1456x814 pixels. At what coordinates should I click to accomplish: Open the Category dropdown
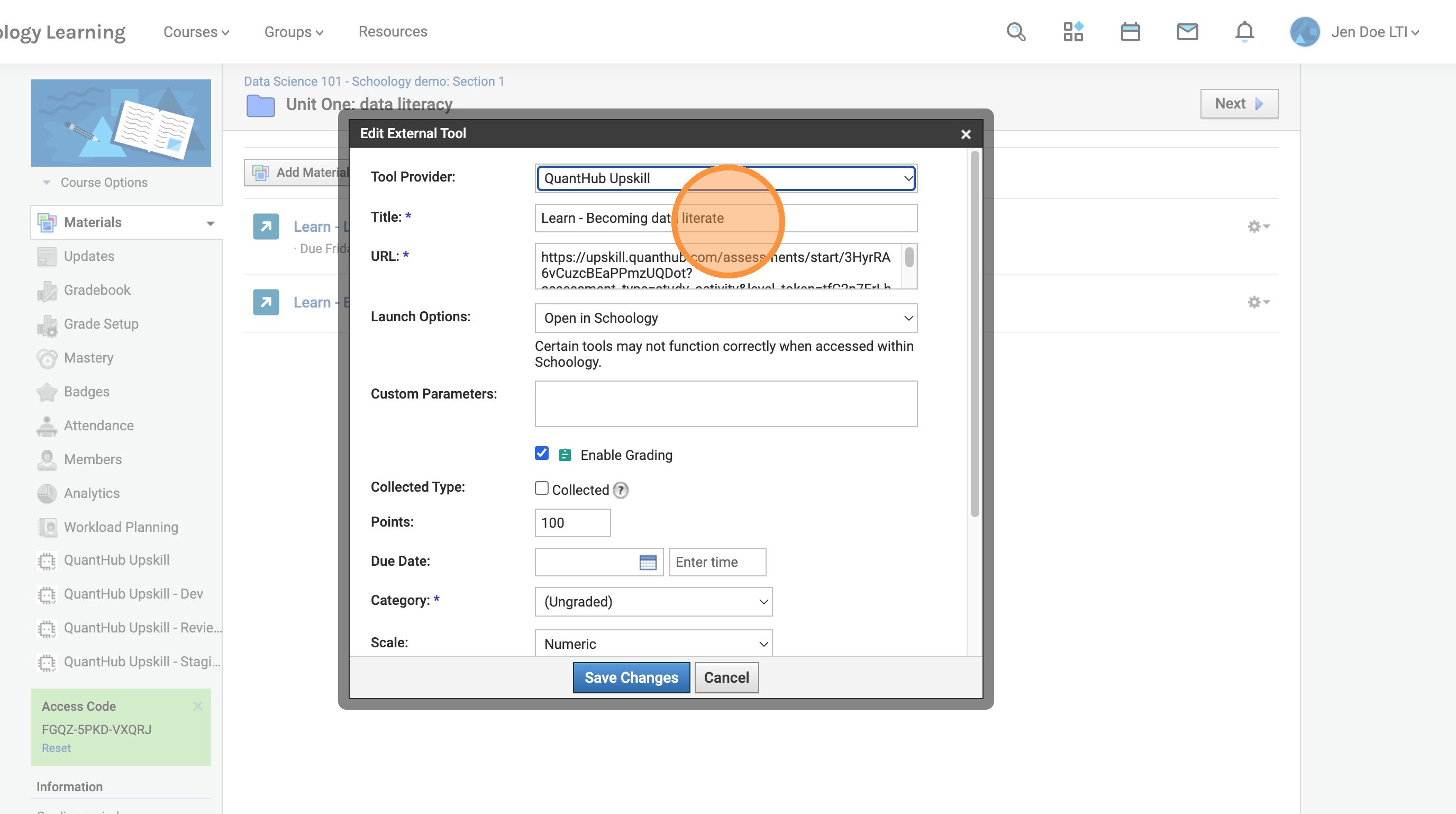pyautogui.click(x=653, y=601)
